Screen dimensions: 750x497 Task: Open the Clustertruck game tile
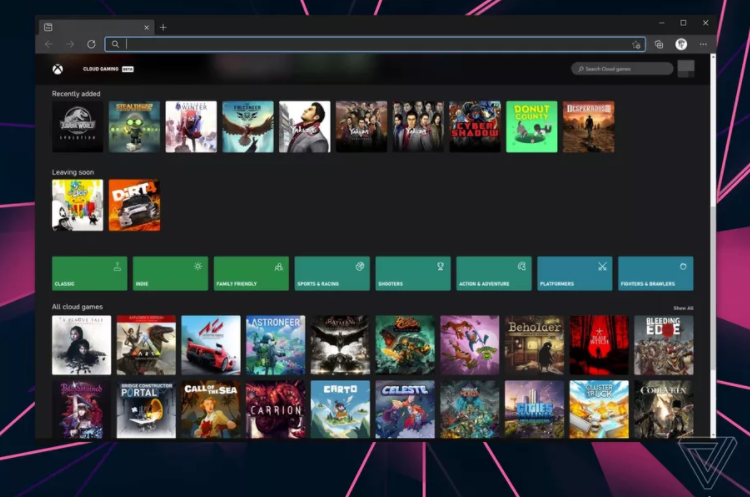click(599, 409)
